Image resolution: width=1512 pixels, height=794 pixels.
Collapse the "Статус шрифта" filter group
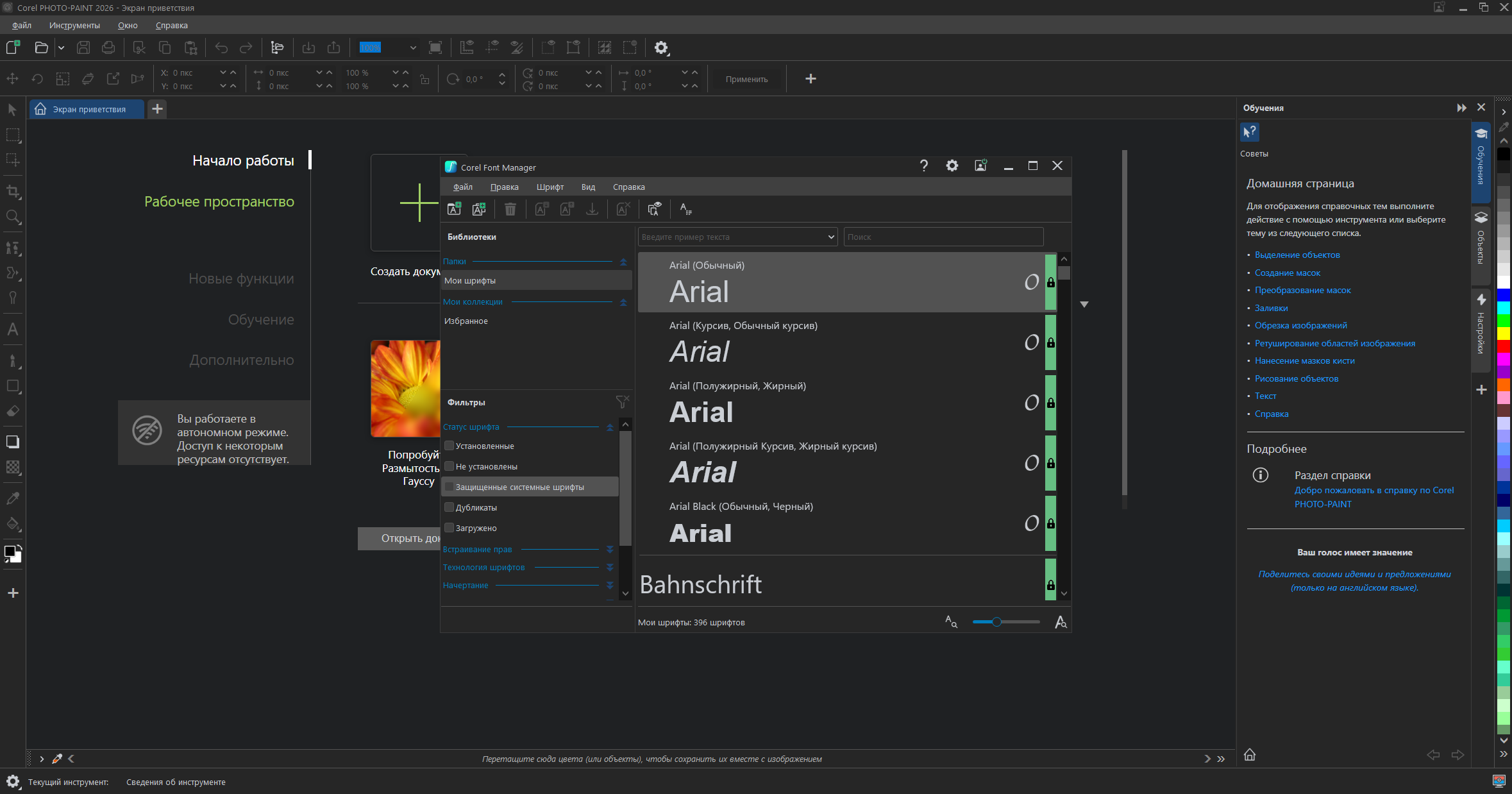click(x=610, y=427)
